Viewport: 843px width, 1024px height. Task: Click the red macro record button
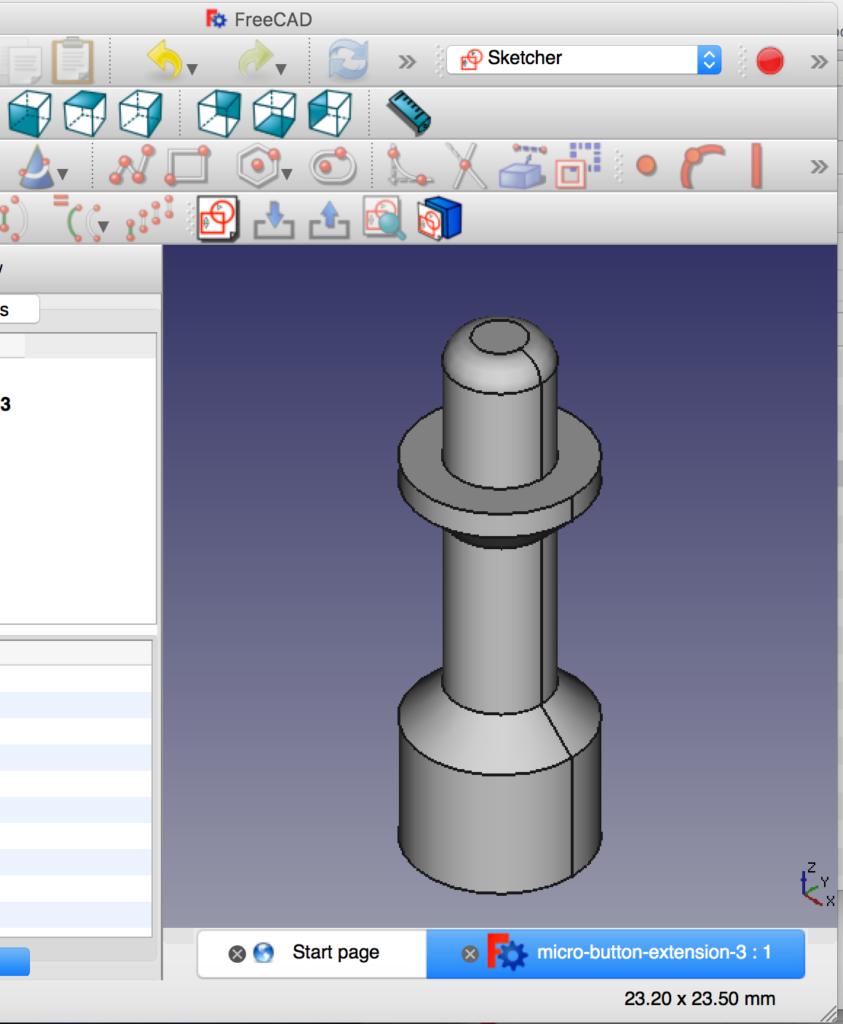click(x=769, y=61)
